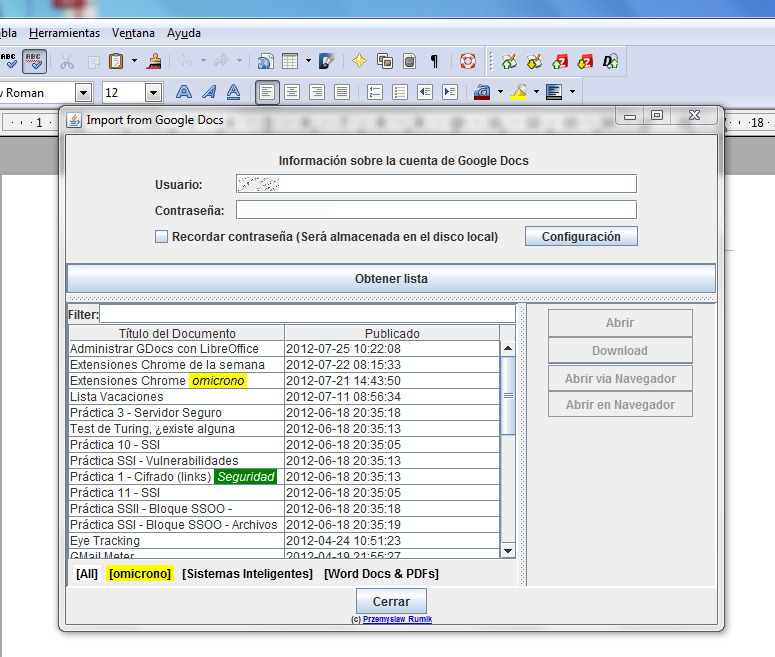Click the Undo arrow icon

pos(185,61)
